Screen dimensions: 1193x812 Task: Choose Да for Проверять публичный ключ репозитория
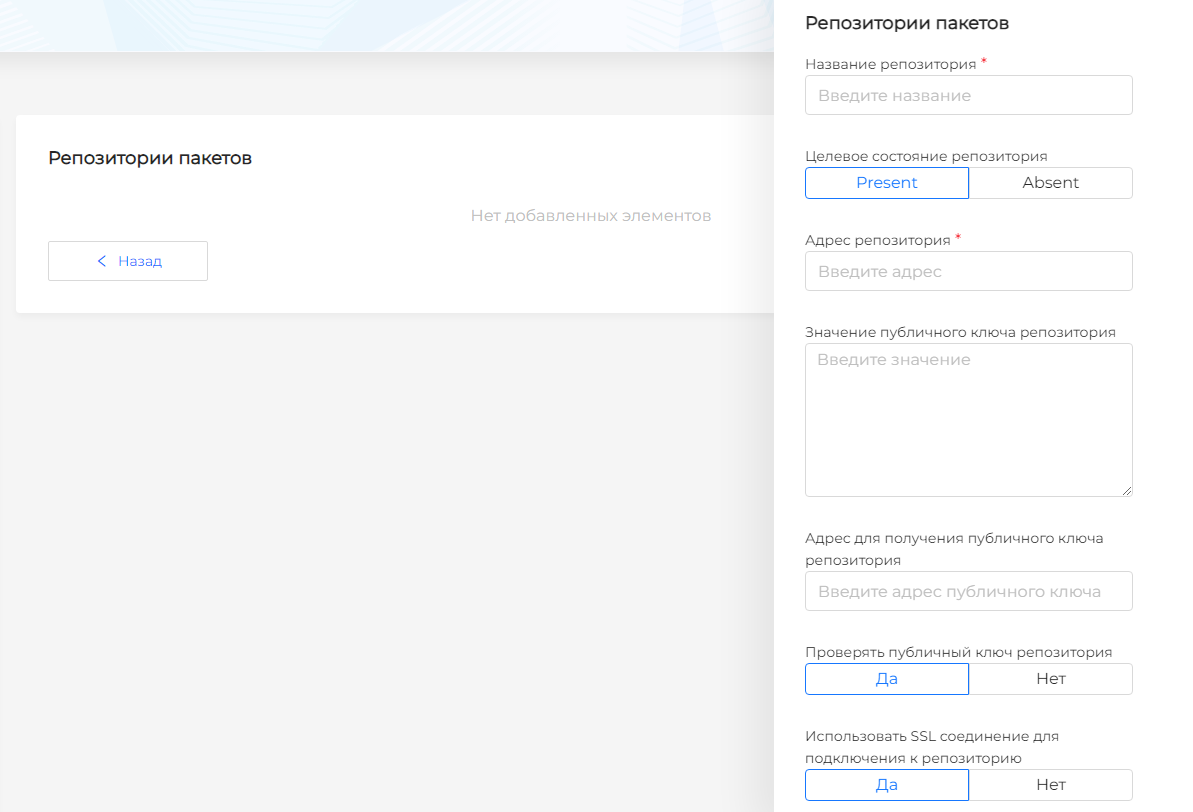click(886, 679)
